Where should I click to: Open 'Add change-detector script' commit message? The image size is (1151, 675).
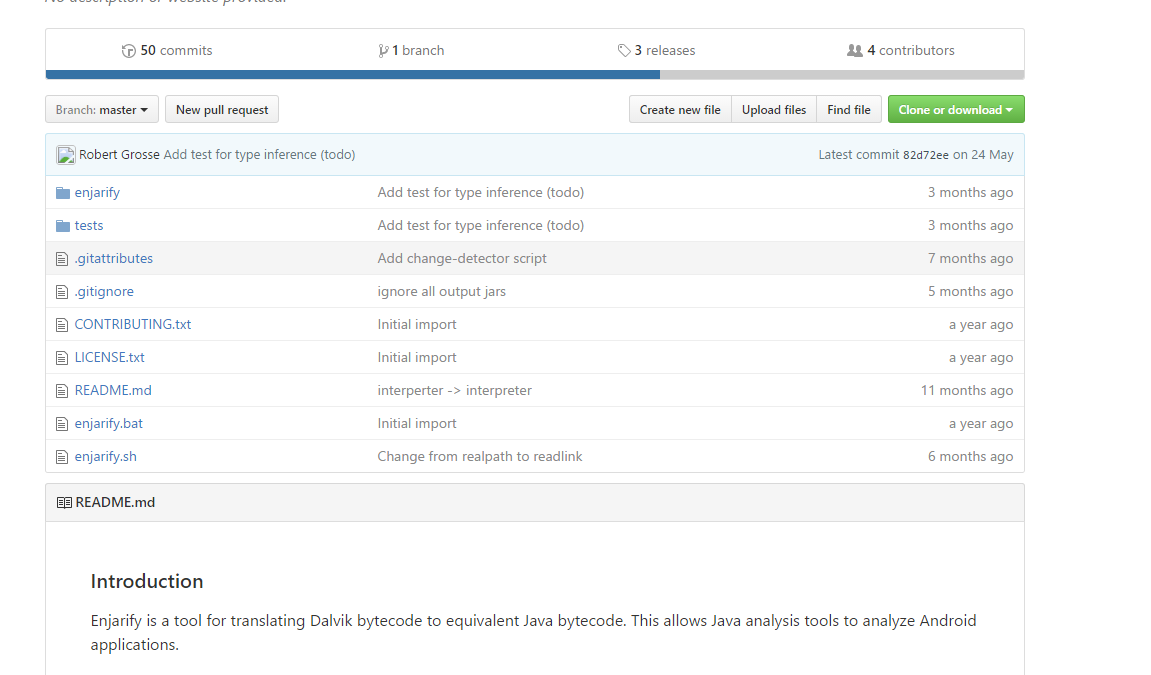462,258
